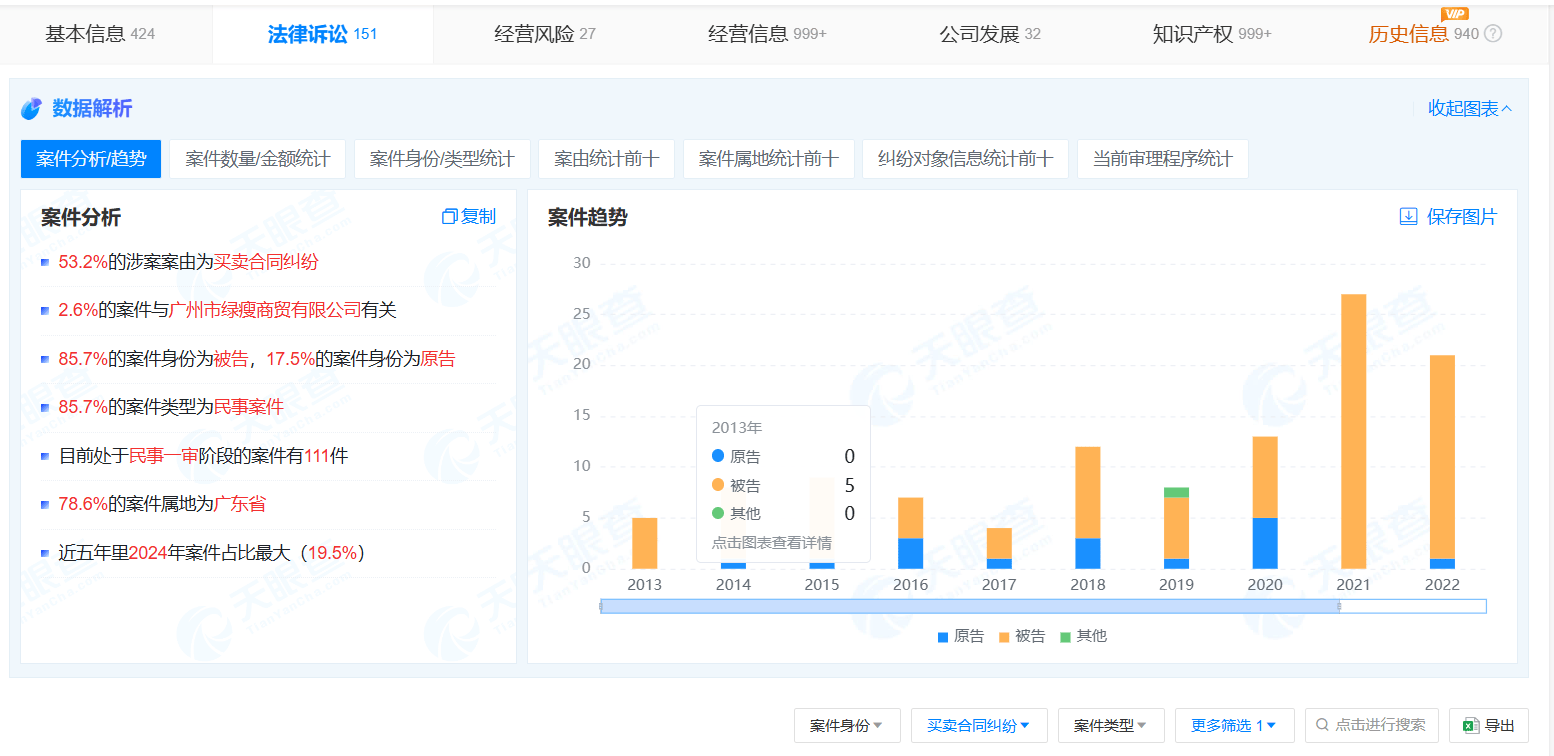The height and width of the screenshot is (756, 1554).
Task: Open the 买卖合同纠纷 filter dropdown
Action: tap(979, 726)
